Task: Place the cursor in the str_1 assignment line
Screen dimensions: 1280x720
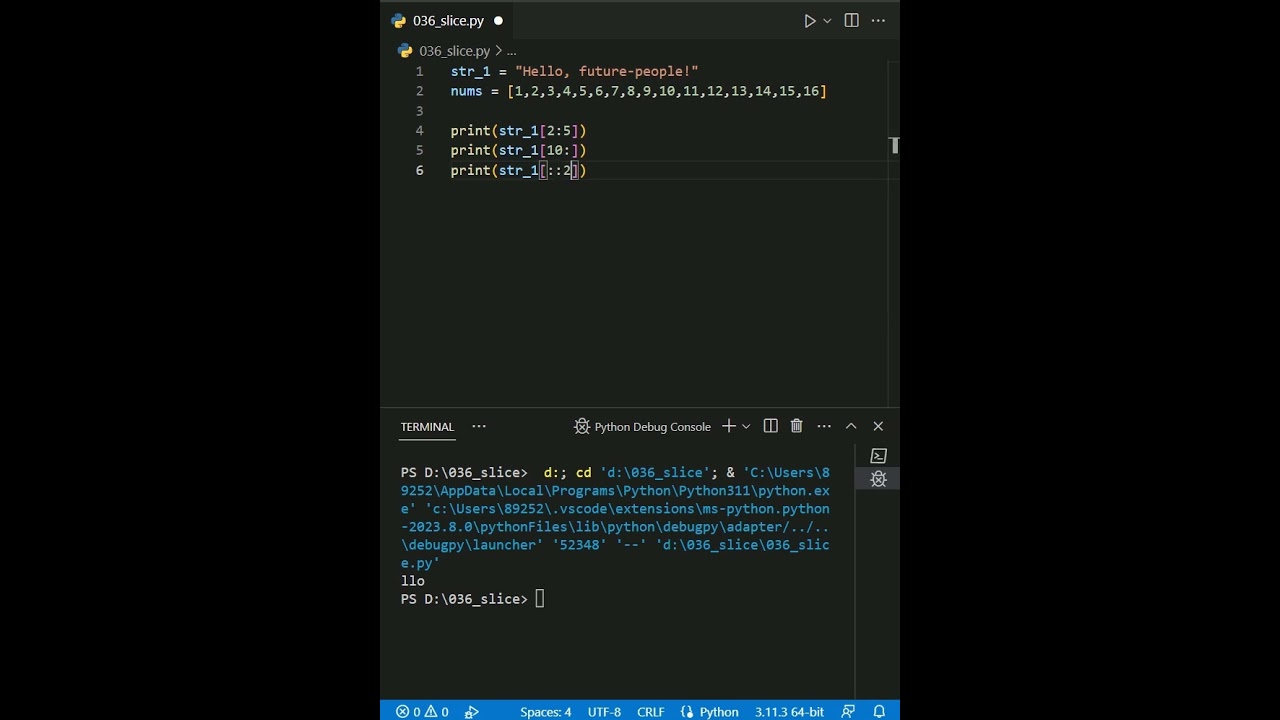Action: coord(574,72)
